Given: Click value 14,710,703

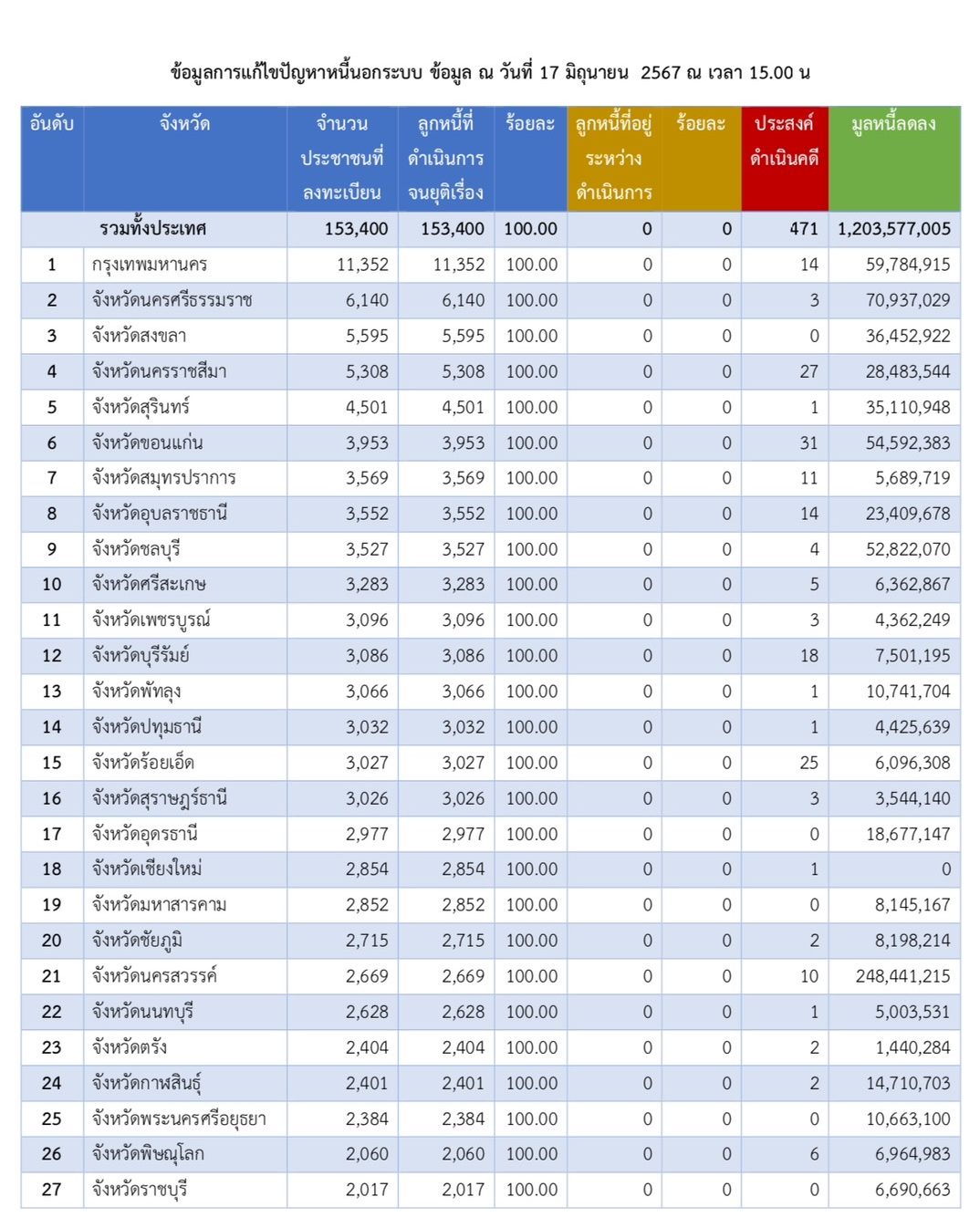Looking at the screenshot, I should 908,1082.
